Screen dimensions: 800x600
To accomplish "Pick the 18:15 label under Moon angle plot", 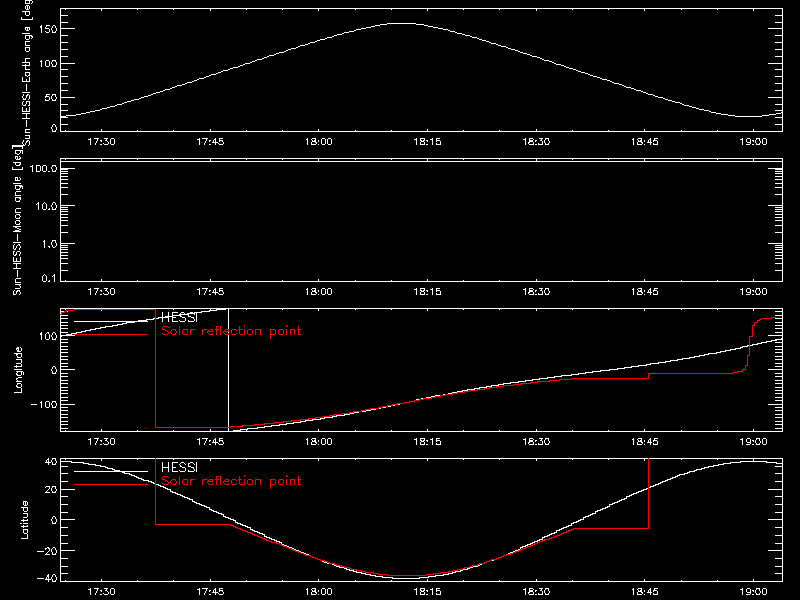I will click(x=427, y=292).
